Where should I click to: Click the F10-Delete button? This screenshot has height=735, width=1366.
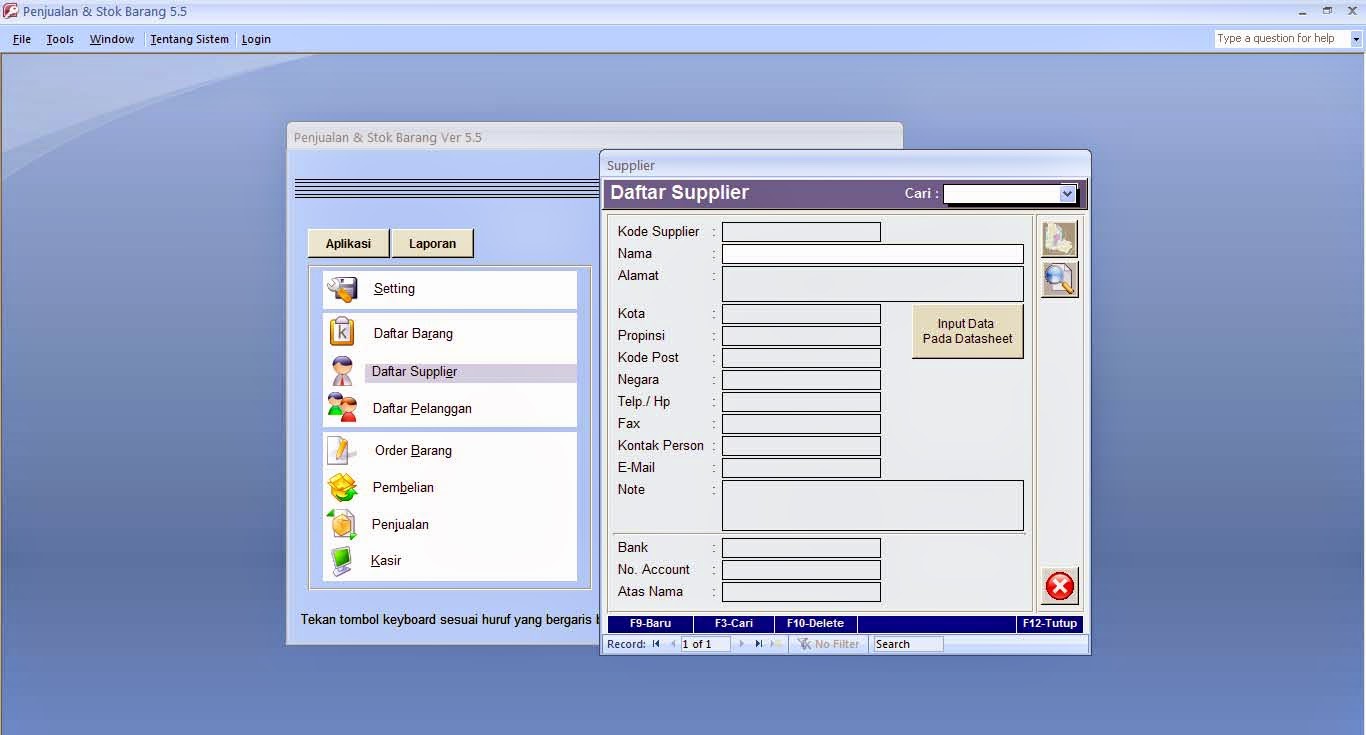point(815,623)
